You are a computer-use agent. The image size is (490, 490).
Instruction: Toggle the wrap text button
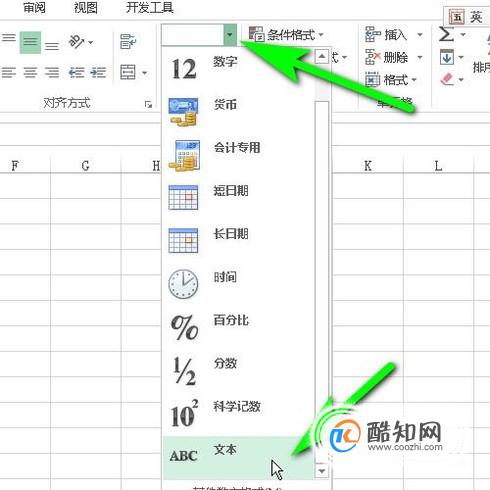tap(128, 41)
